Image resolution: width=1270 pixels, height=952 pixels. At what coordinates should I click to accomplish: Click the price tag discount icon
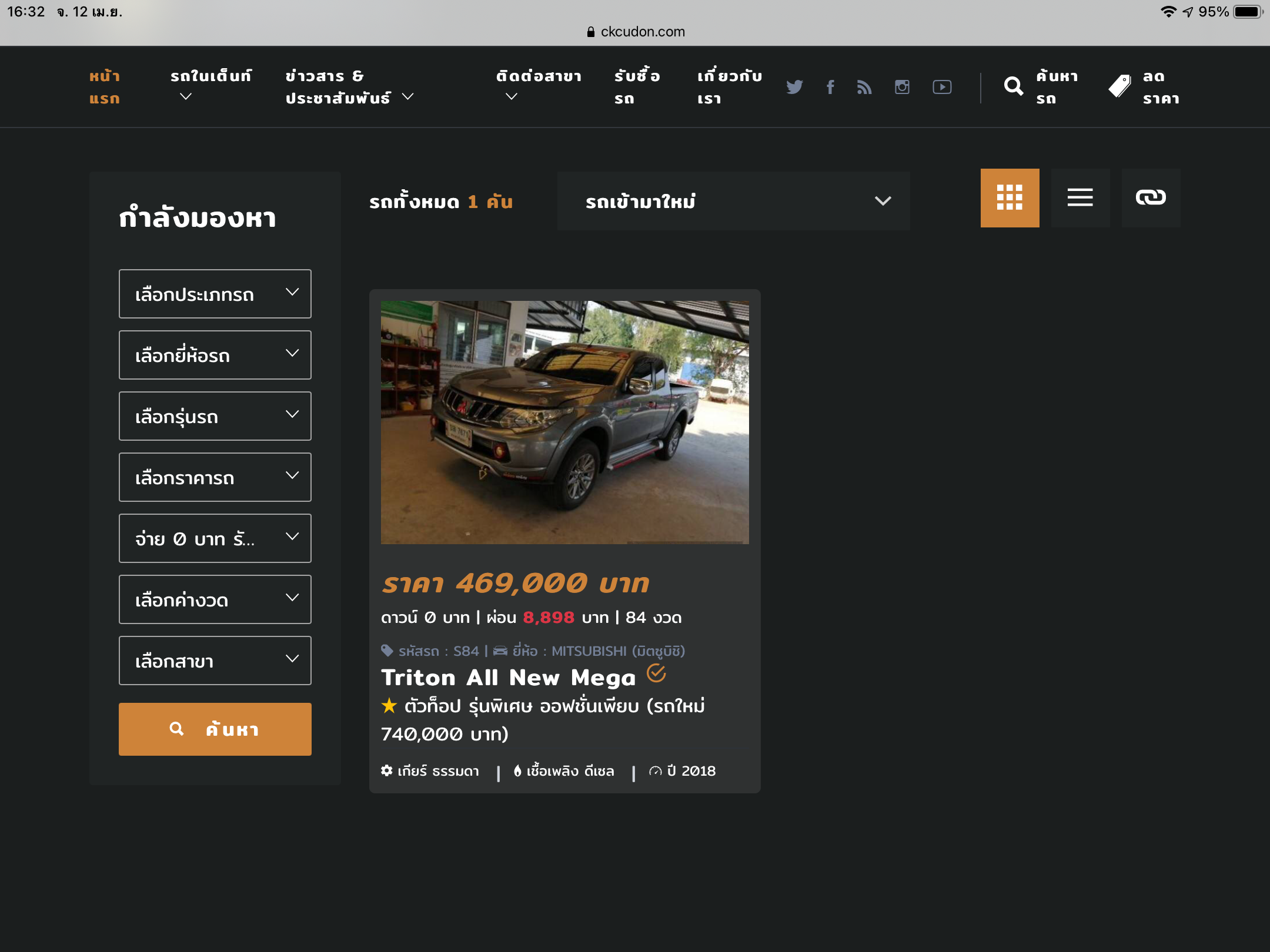pyautogui.click(x=1119, y=87)
